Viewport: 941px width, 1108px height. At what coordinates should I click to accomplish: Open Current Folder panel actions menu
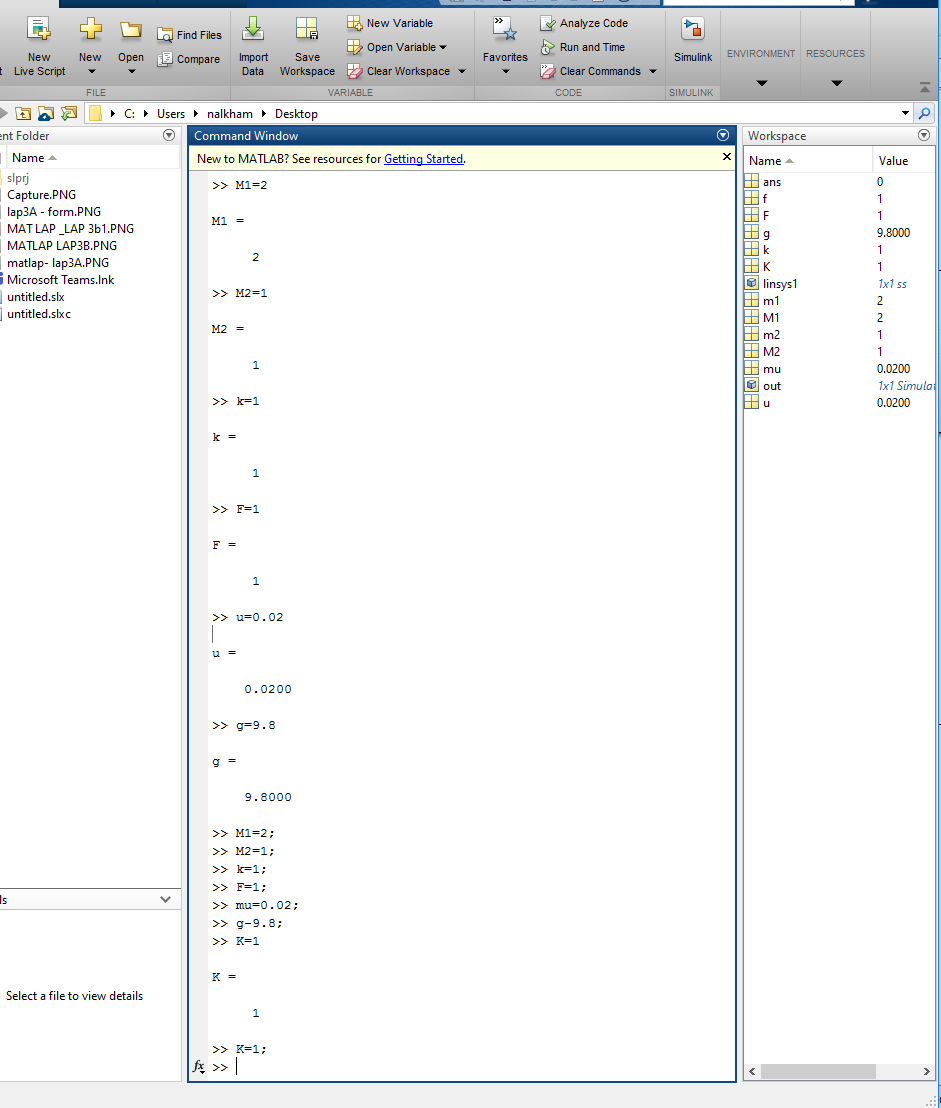pos(169,135)
